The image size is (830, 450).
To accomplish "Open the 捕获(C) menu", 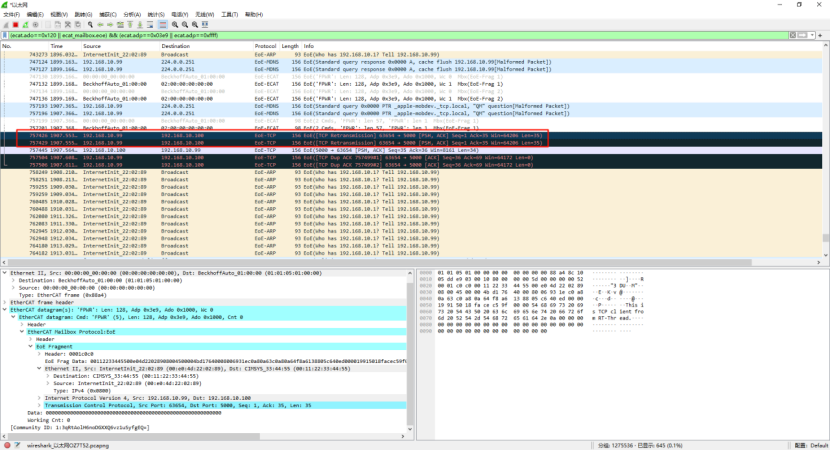I will [x=108, y=14].
